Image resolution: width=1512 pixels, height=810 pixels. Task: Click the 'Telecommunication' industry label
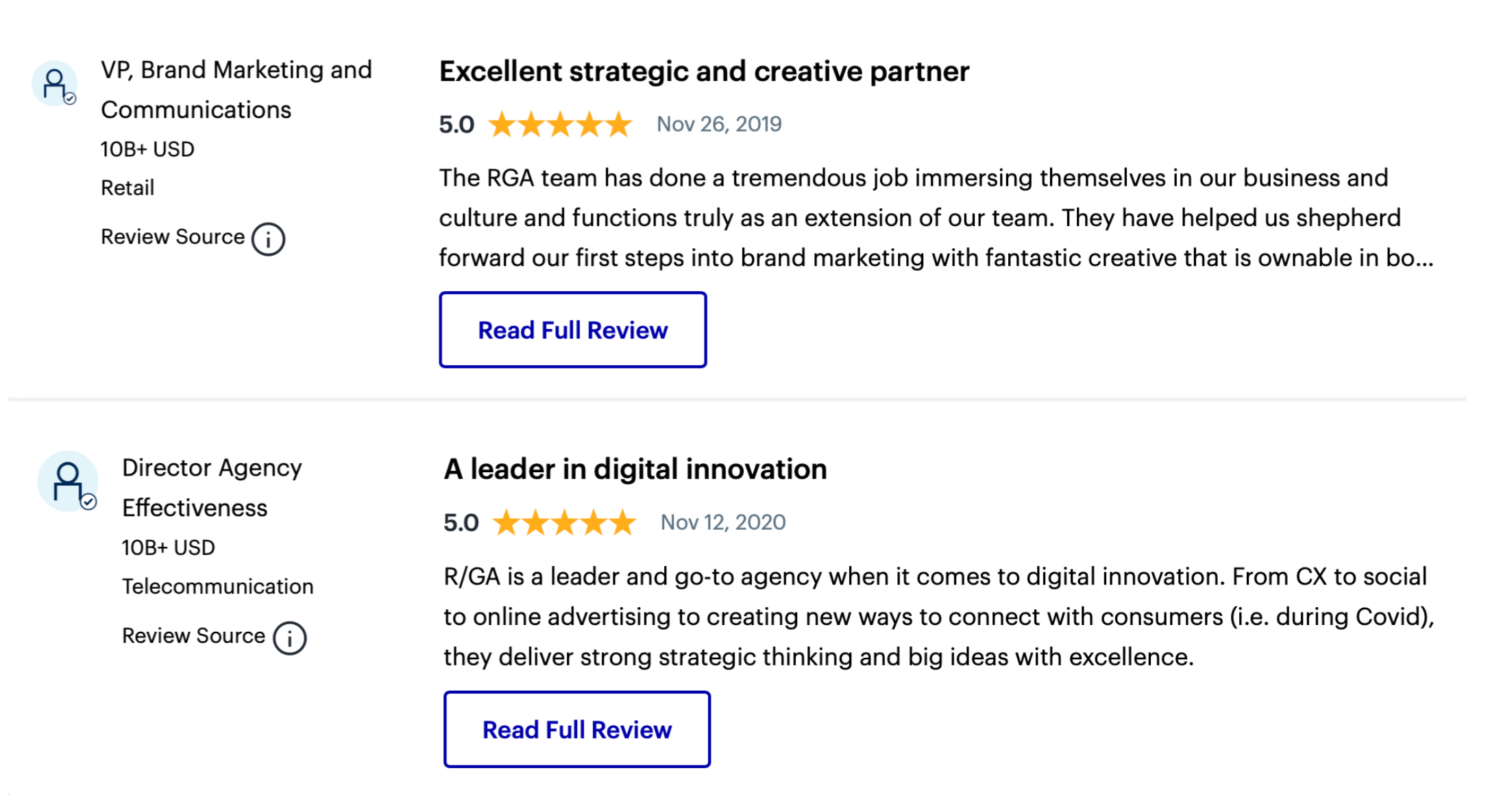(217, 587)
